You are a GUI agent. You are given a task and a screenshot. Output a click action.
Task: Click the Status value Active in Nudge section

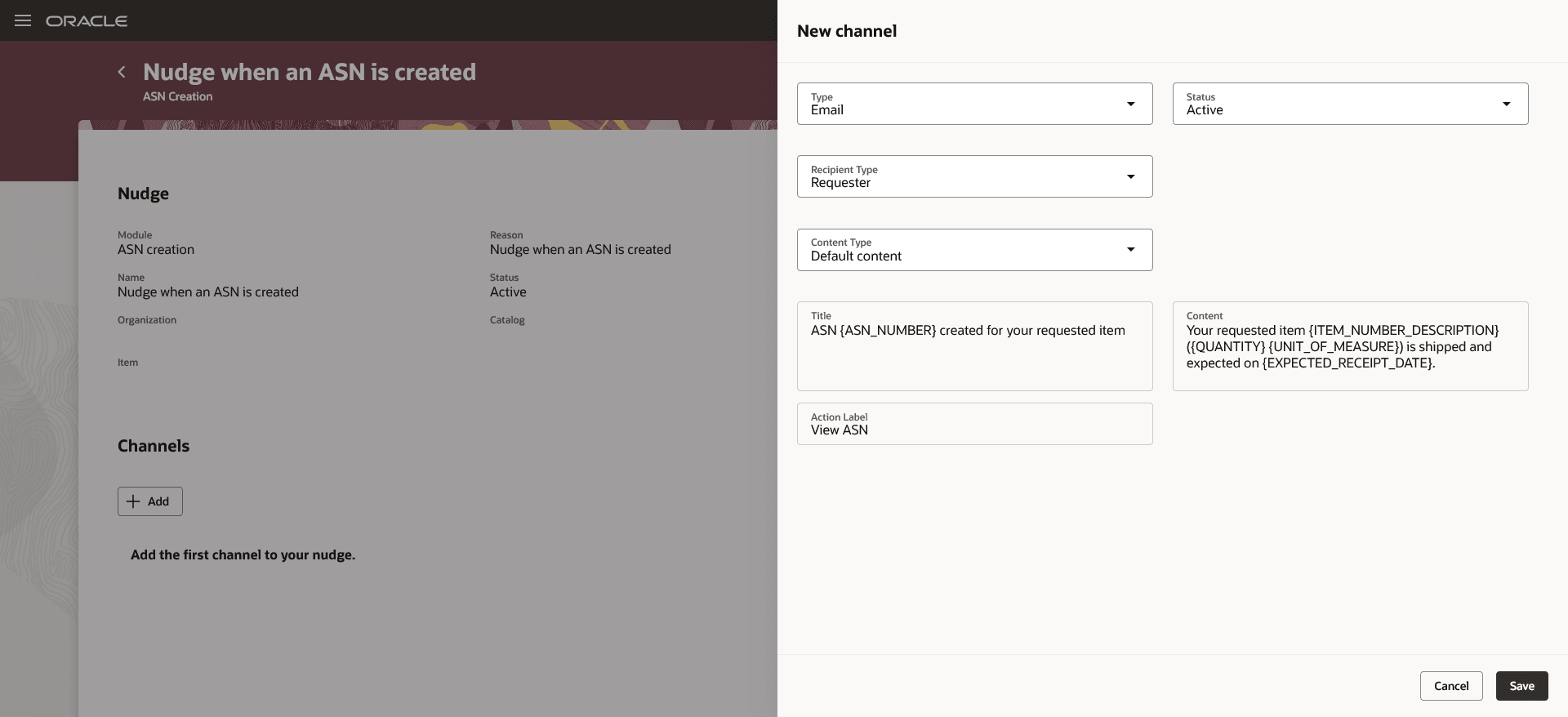point(508,292)
